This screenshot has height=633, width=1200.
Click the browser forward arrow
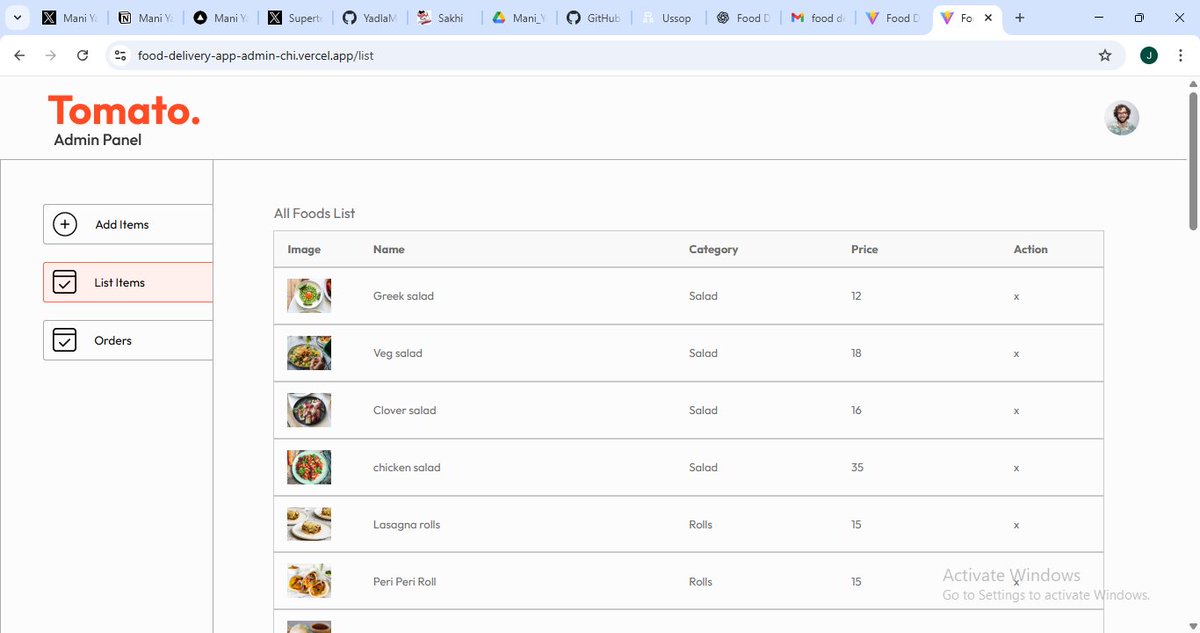(x=51, y=56)
